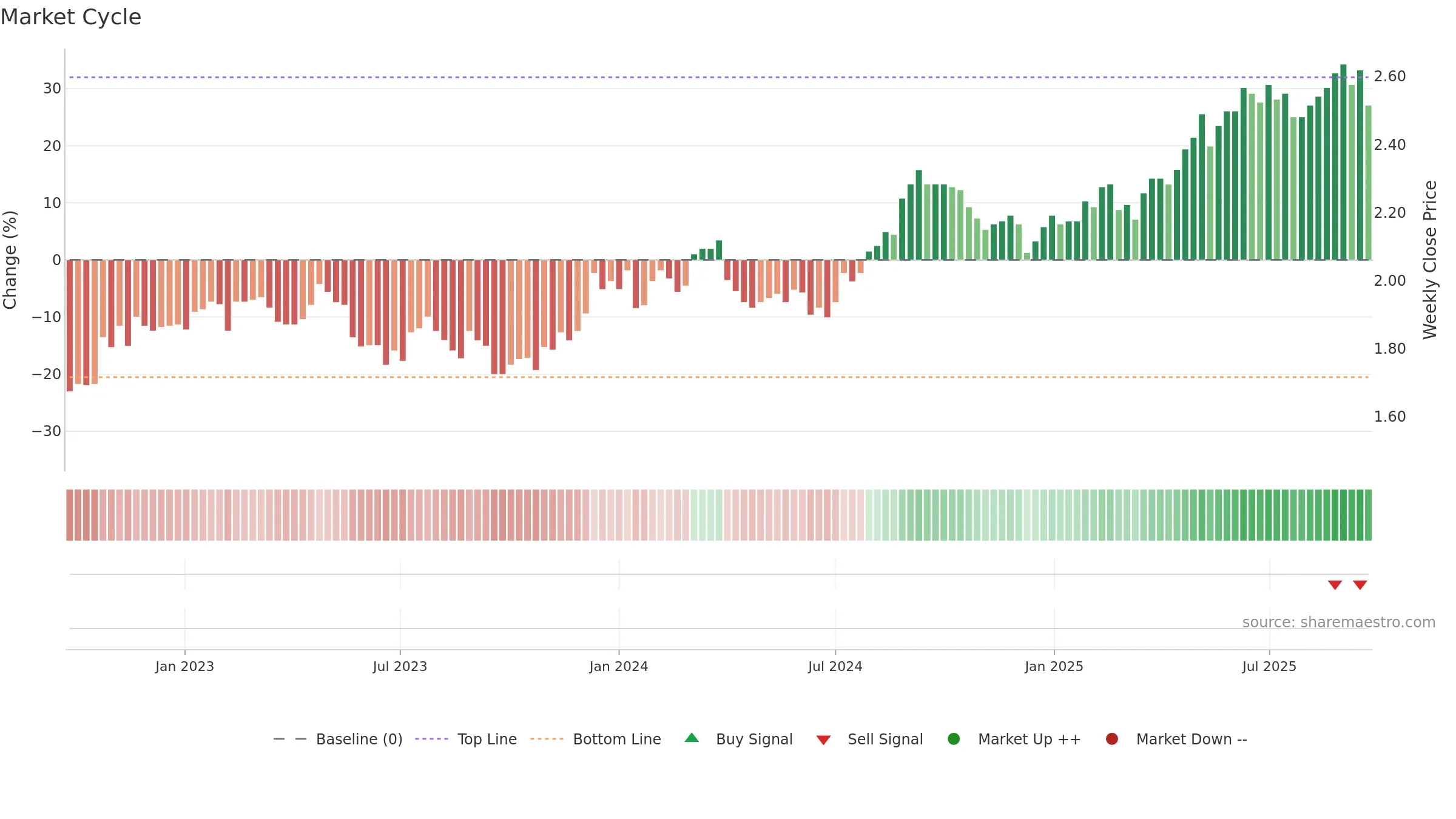Select the earlier sell signal marker on timeline

(1335, 585)
